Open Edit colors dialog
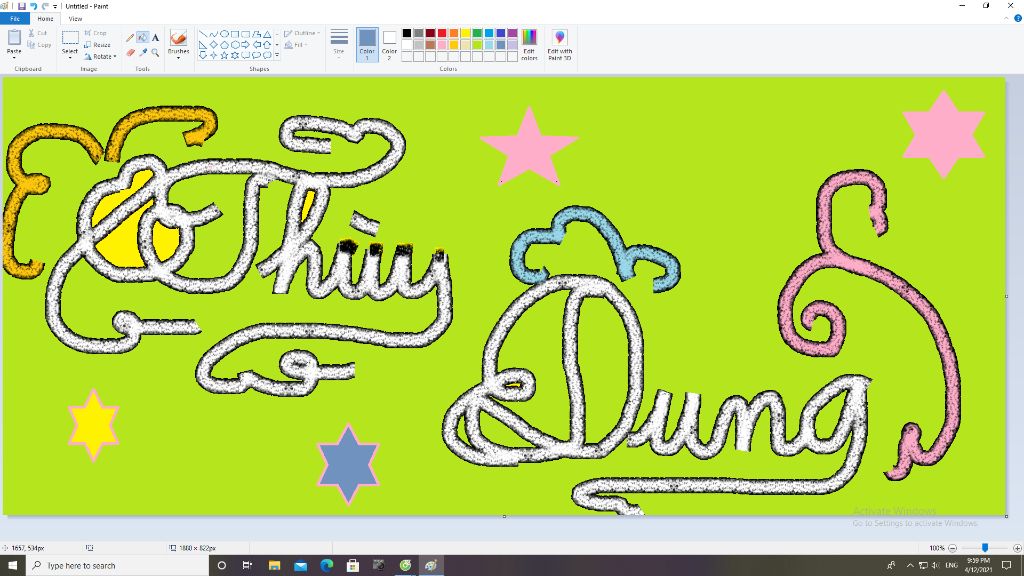Image resolution: width=1024 pixels, height=576 pixels. (529, 45)
